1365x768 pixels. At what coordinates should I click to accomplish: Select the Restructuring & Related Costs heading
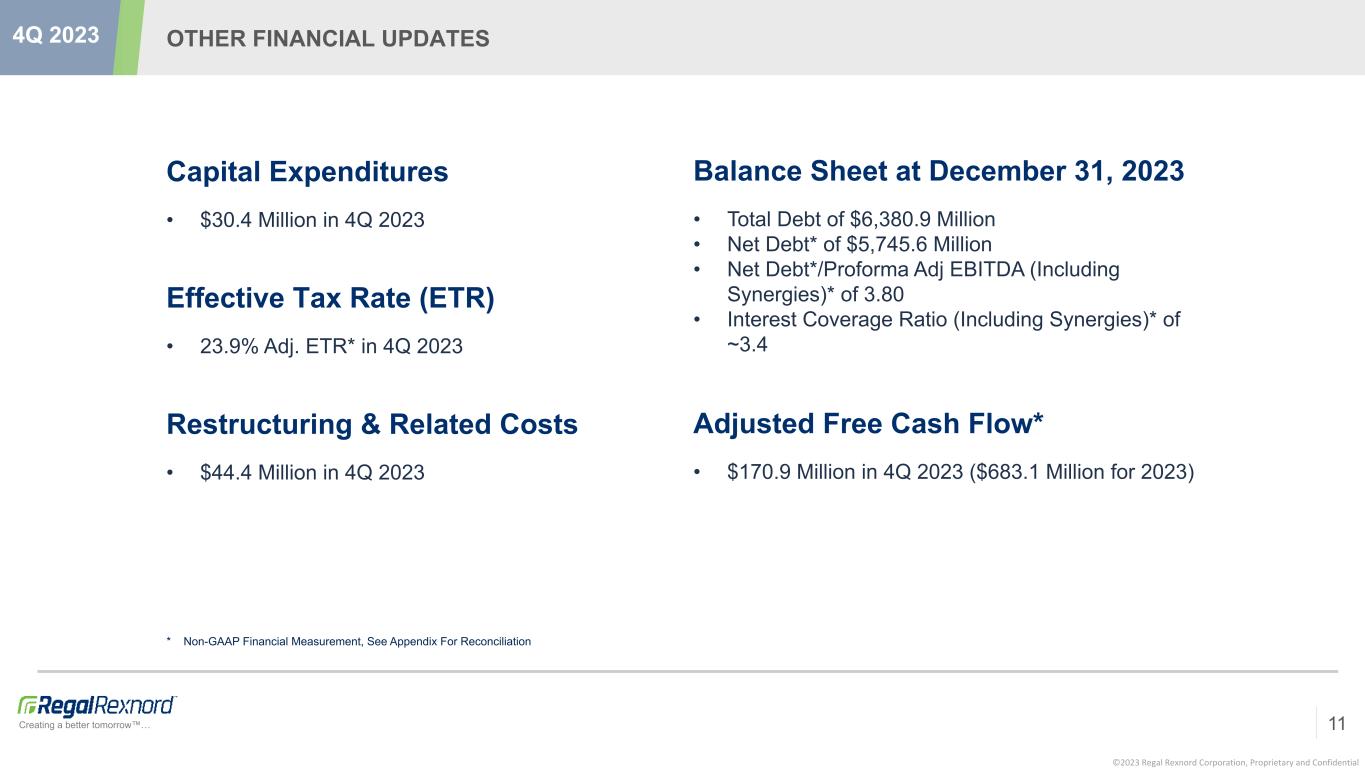(x=372, y=425)
